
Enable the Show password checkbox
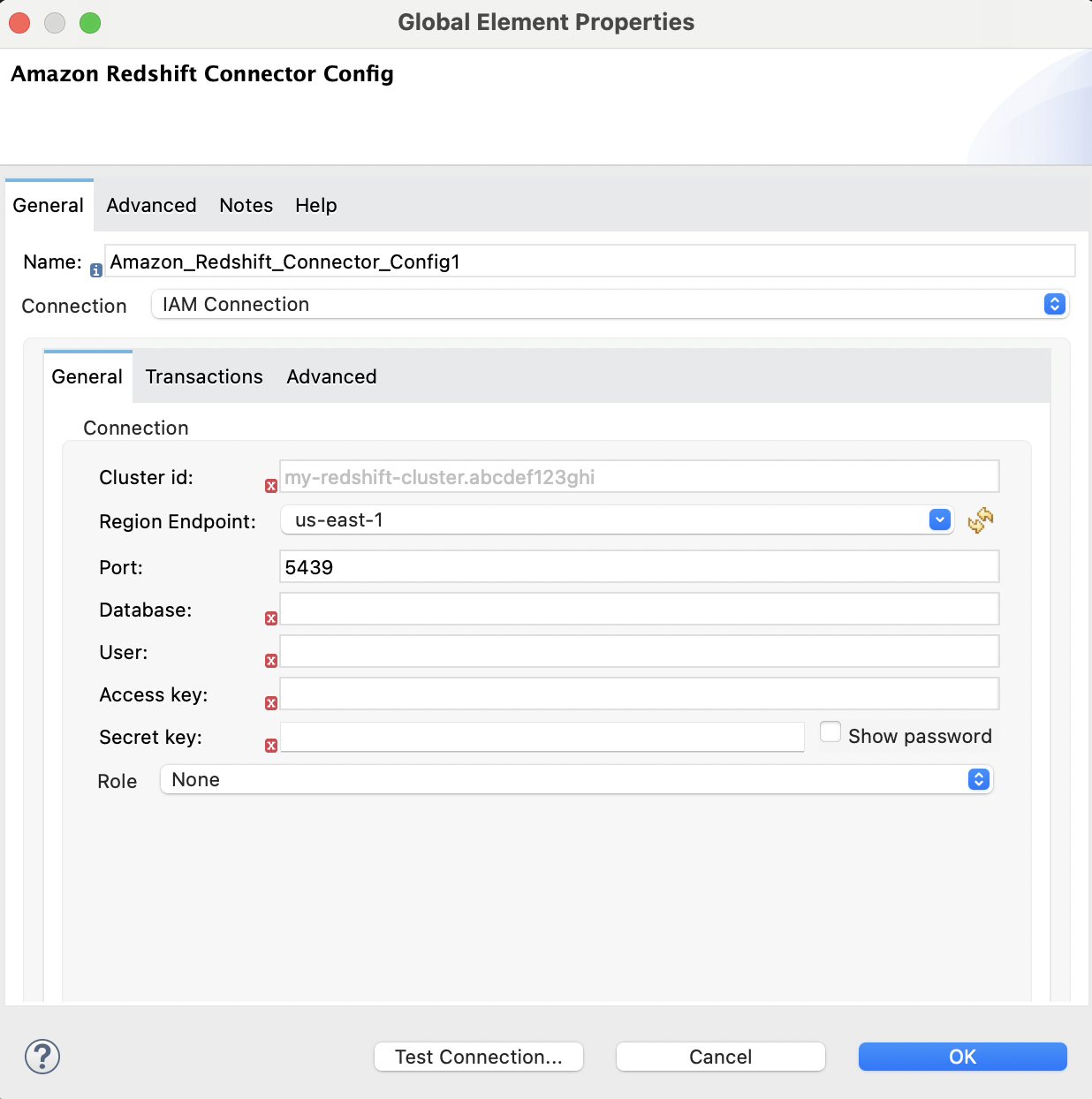(830, 732)
